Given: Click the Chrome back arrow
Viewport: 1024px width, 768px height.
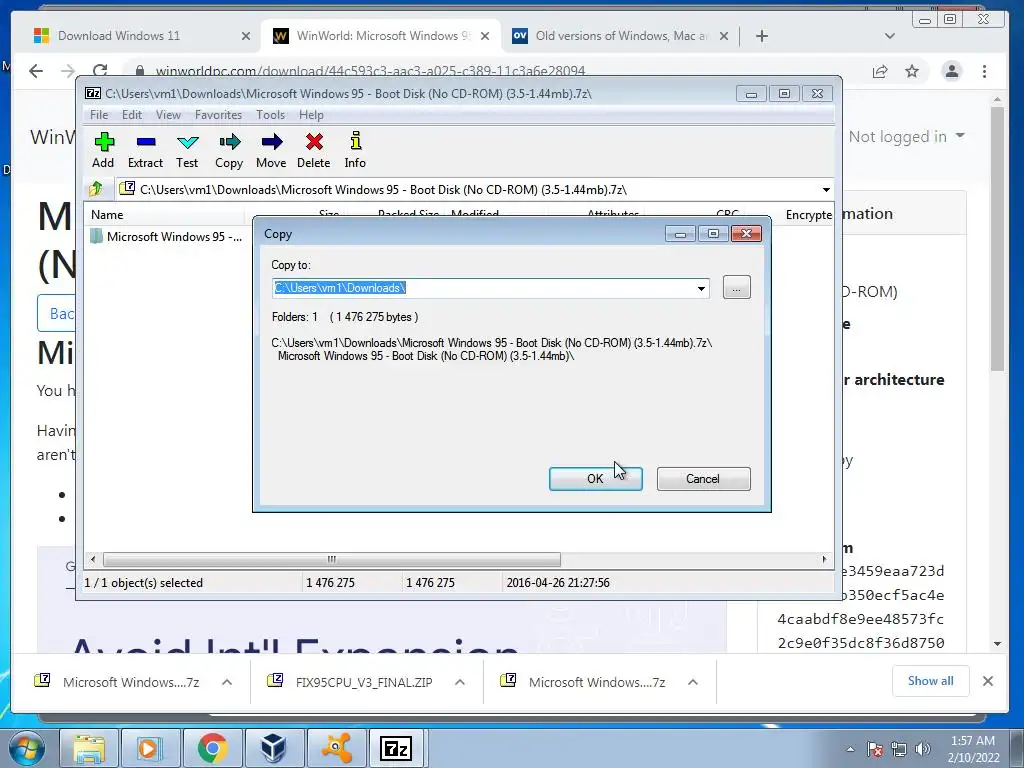Looking at the screenshot, I should tap(36, 71).
